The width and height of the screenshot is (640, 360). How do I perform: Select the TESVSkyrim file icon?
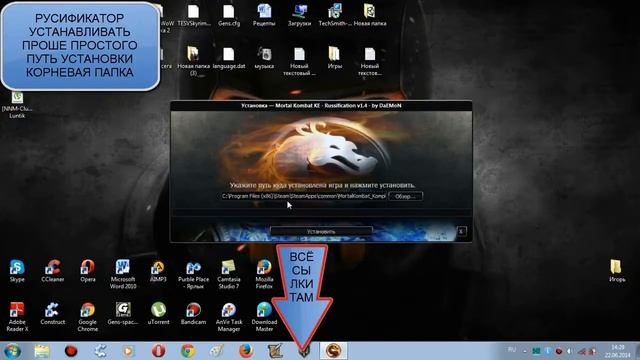[x=193, y=15]
